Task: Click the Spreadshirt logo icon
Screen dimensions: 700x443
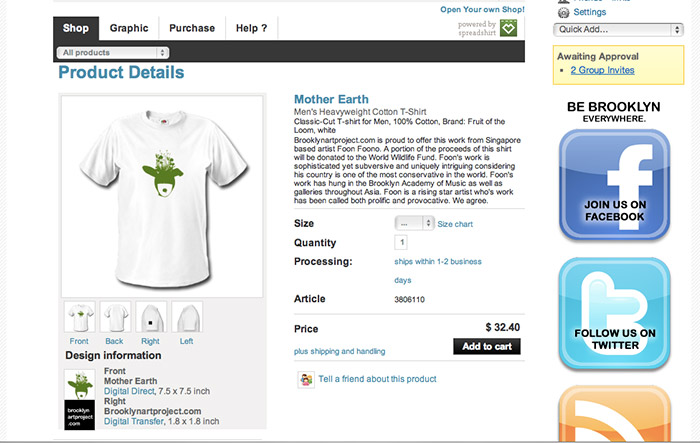Action: [x=510, y=28]
